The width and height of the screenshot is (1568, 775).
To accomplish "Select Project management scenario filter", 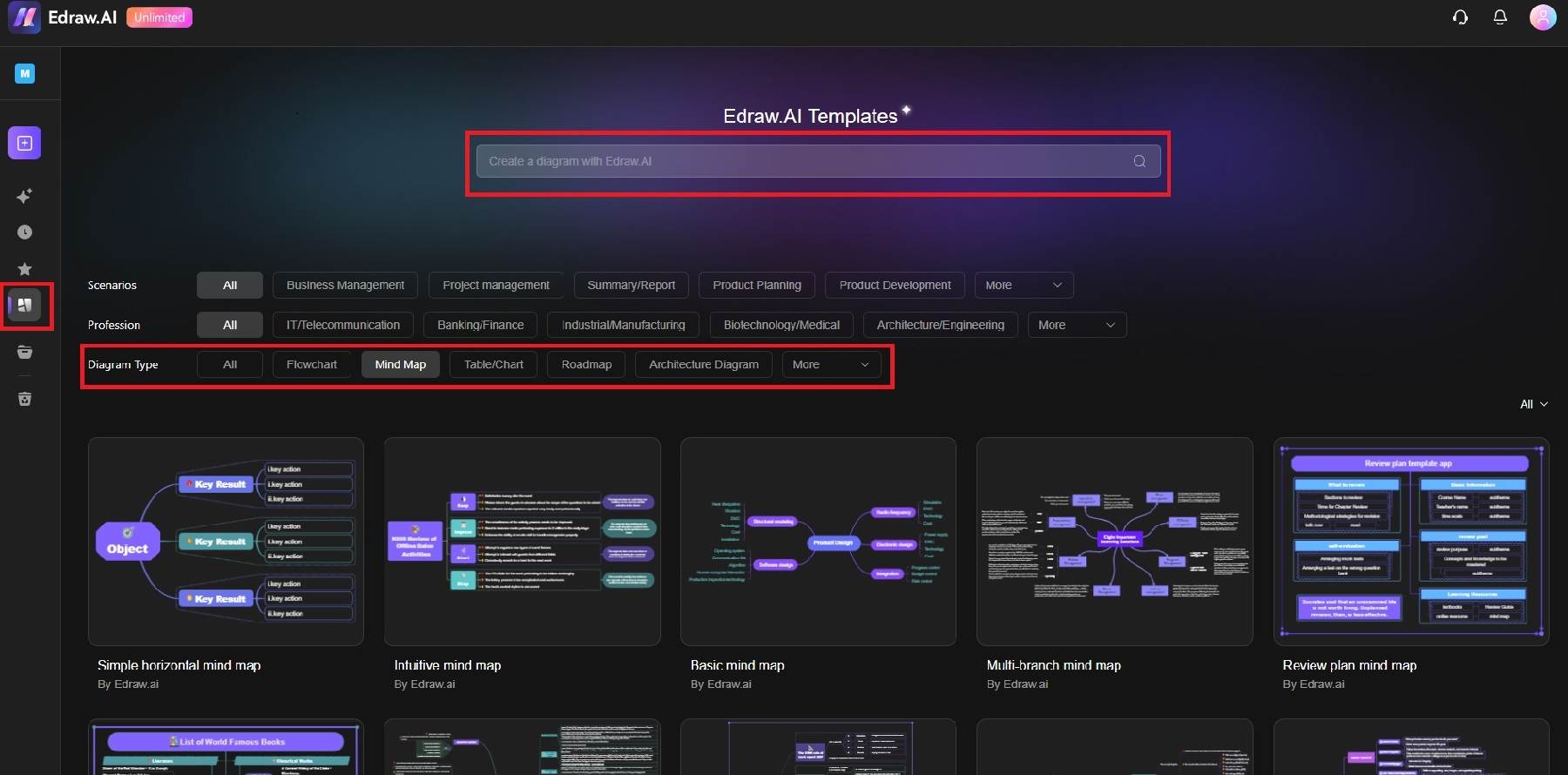I will 496,285.
